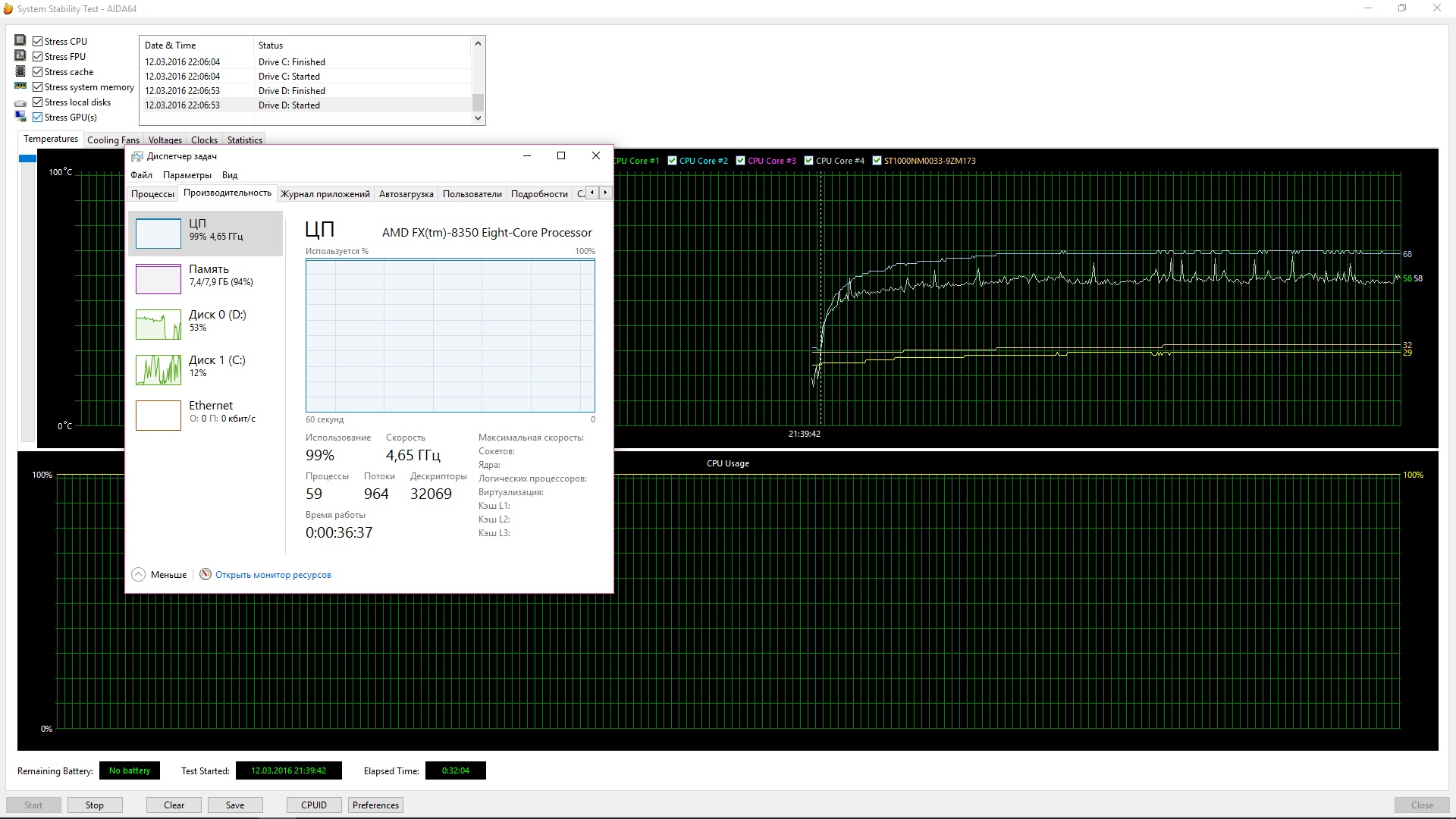Toggle Stress cache checkbox
This screenshot has height=819, width=1456.
point(38,72)
